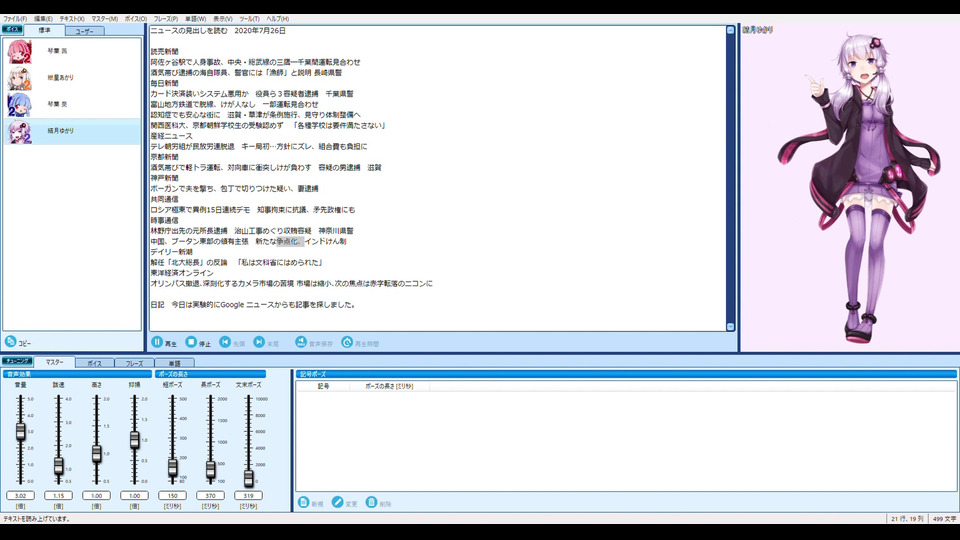Select the 琴葉 茜 voice avatar
This screenshot has height=540, width=960.
tap(19, 51)
